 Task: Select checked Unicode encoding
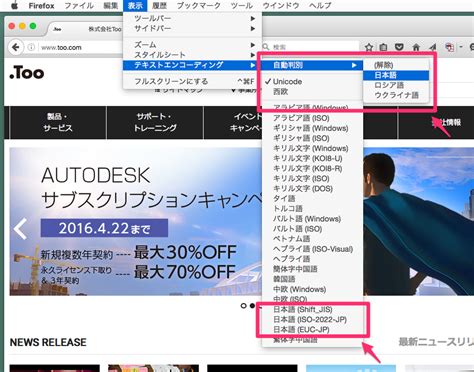312,82
